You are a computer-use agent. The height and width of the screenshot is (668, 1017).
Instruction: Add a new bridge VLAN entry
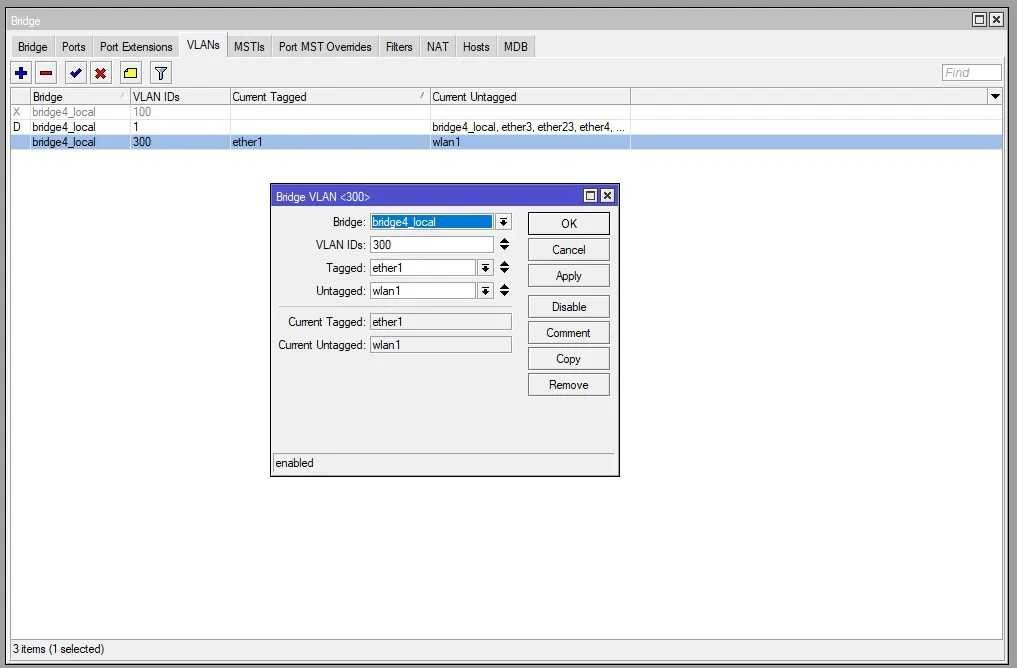pos(20,72)
